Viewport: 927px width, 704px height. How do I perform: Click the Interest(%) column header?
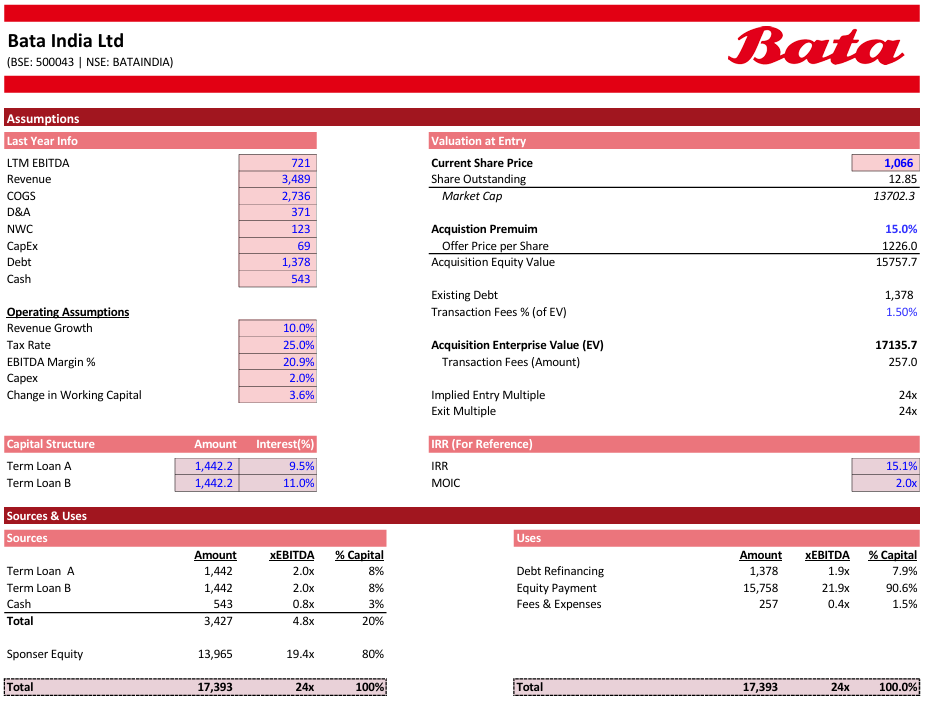tap(285, 444)
